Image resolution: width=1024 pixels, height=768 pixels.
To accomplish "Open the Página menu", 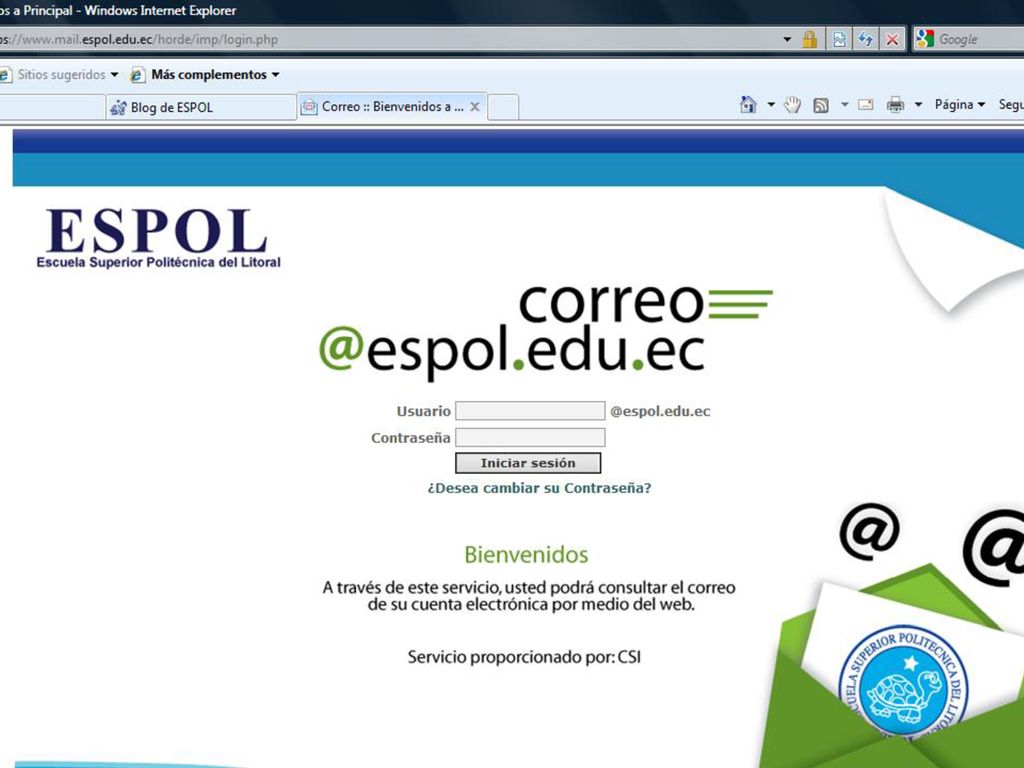I will [x=959, y=104].
